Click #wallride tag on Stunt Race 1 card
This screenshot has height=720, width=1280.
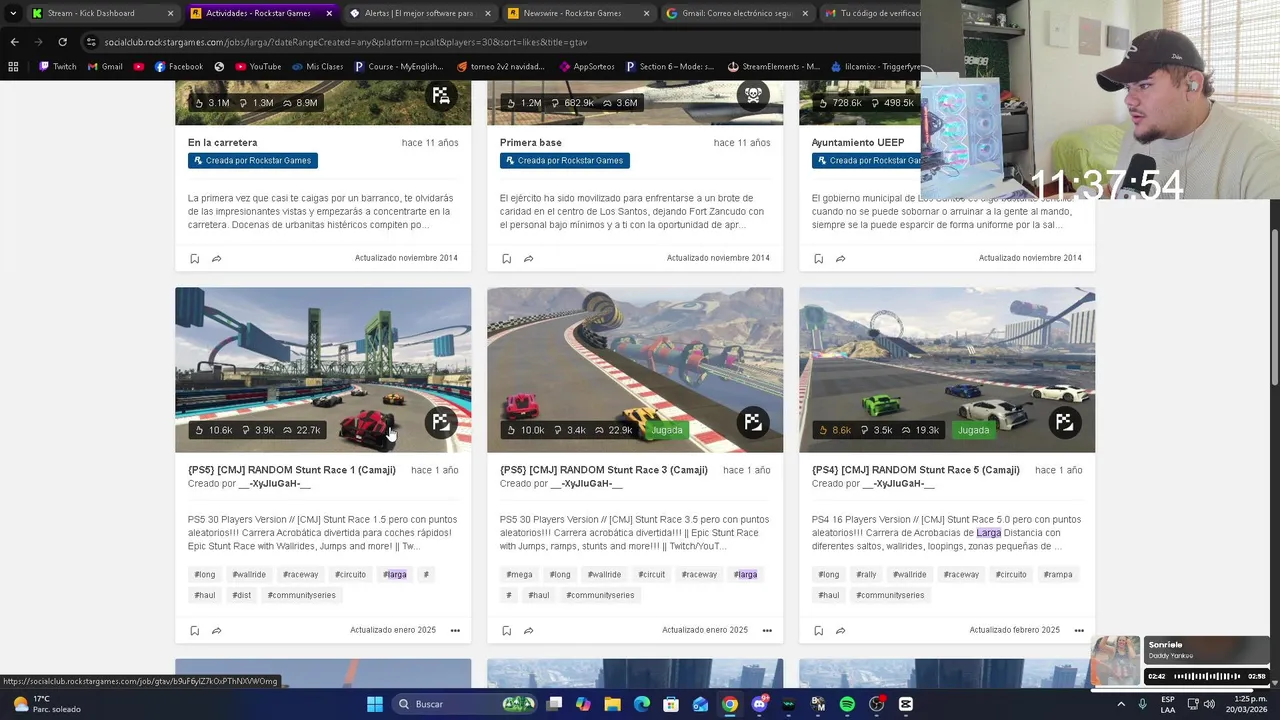[249, 574]
